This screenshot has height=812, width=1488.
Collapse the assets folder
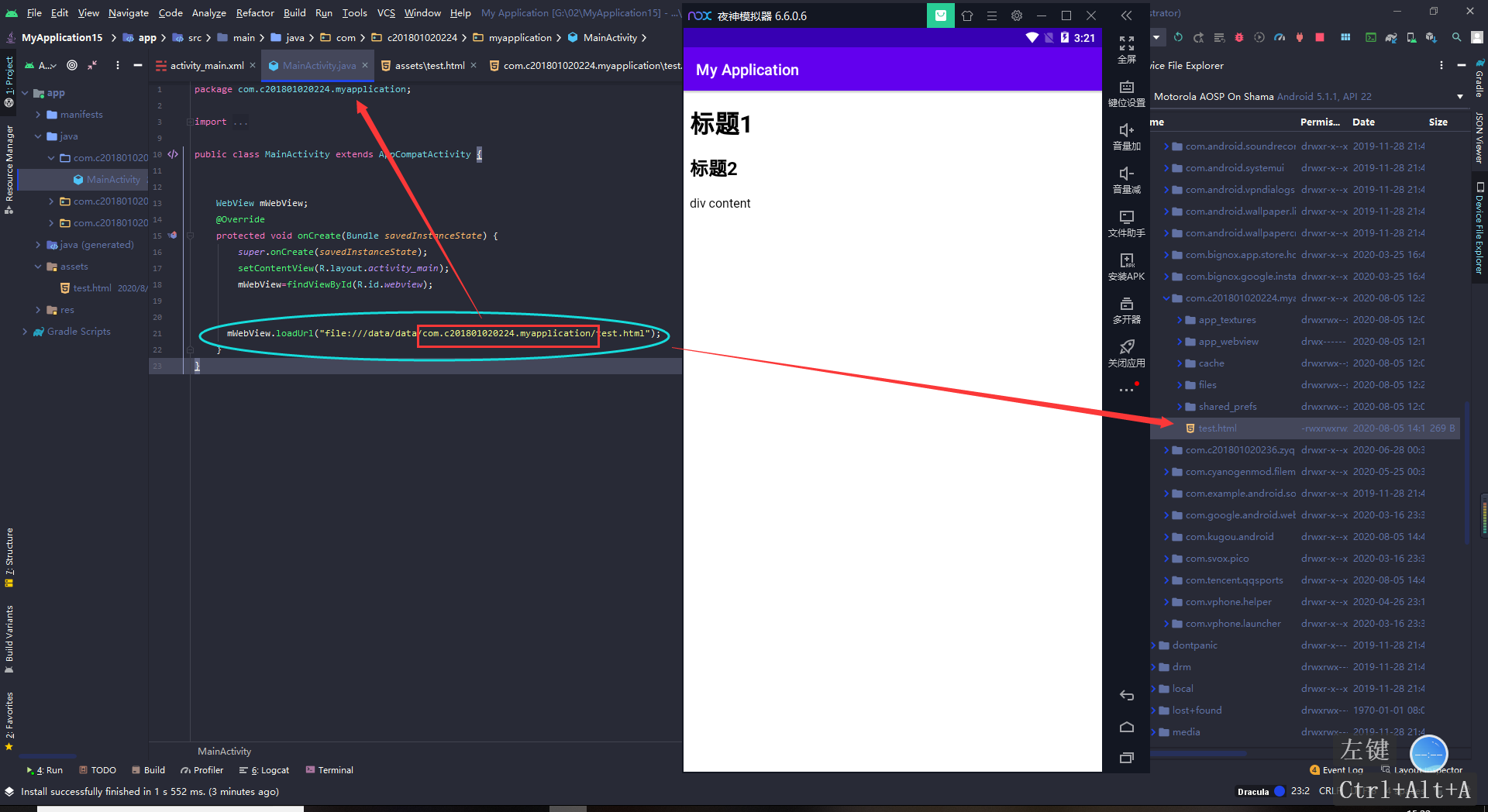point(38,267)
